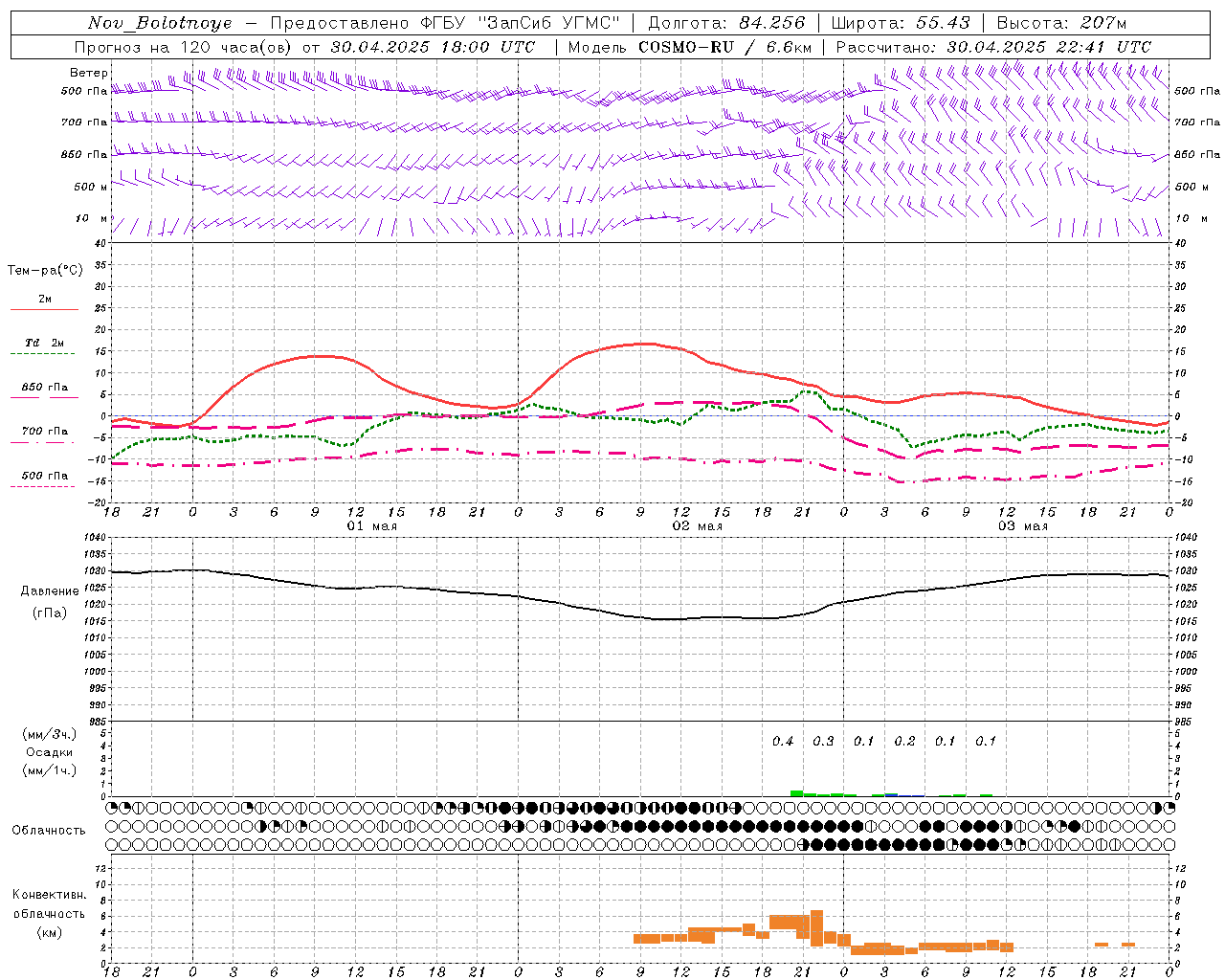This screenshot has width=1225, height=980.
Task: Select the 'Предоставлено ФГБУ "ЗапСиб УГМС"' provider text
Action: pos(445,23)
